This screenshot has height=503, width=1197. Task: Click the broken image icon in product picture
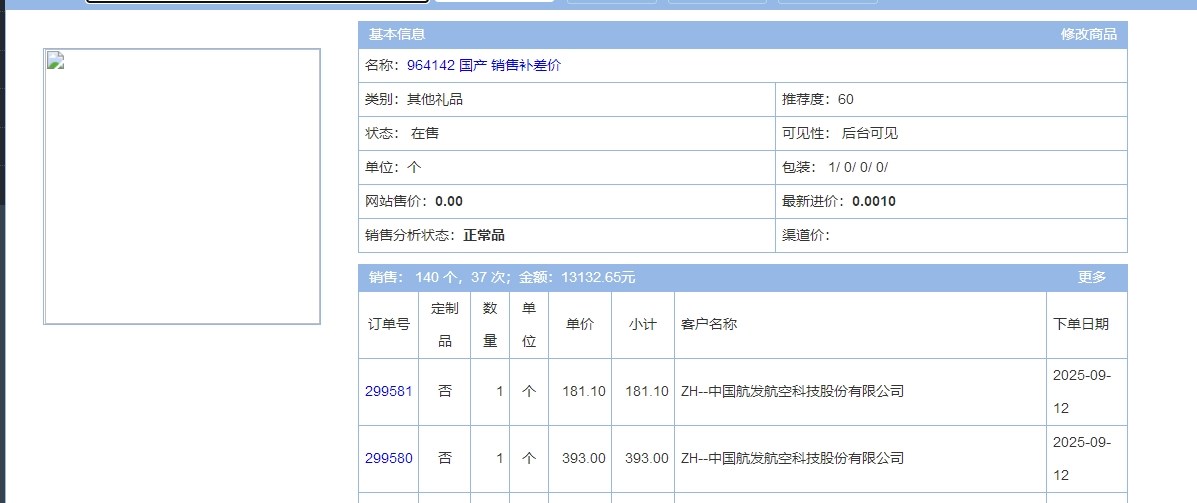pyautogui.click(x=55, y=61)
